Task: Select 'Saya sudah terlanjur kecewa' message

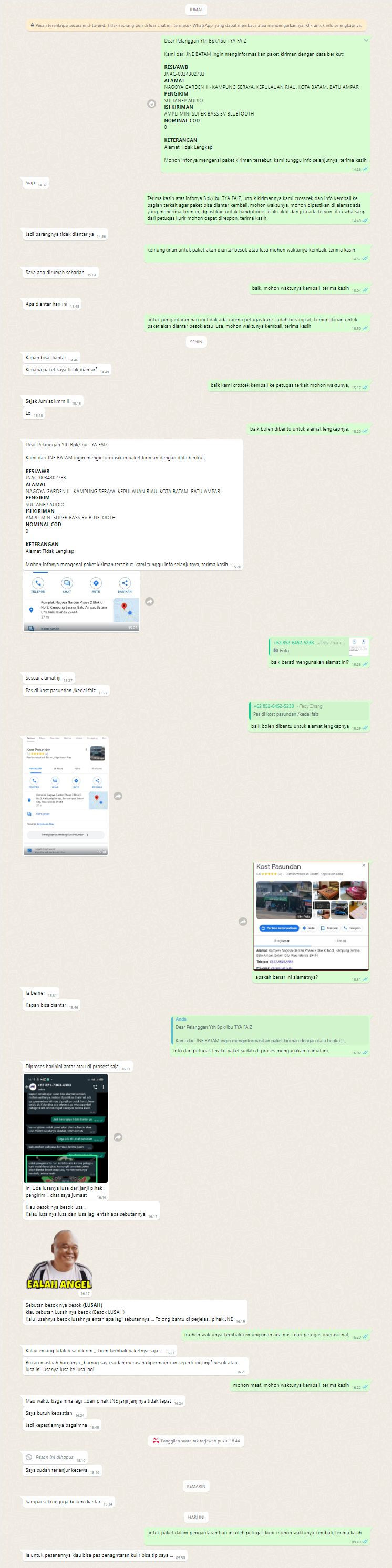Action: pos(62,1471)
